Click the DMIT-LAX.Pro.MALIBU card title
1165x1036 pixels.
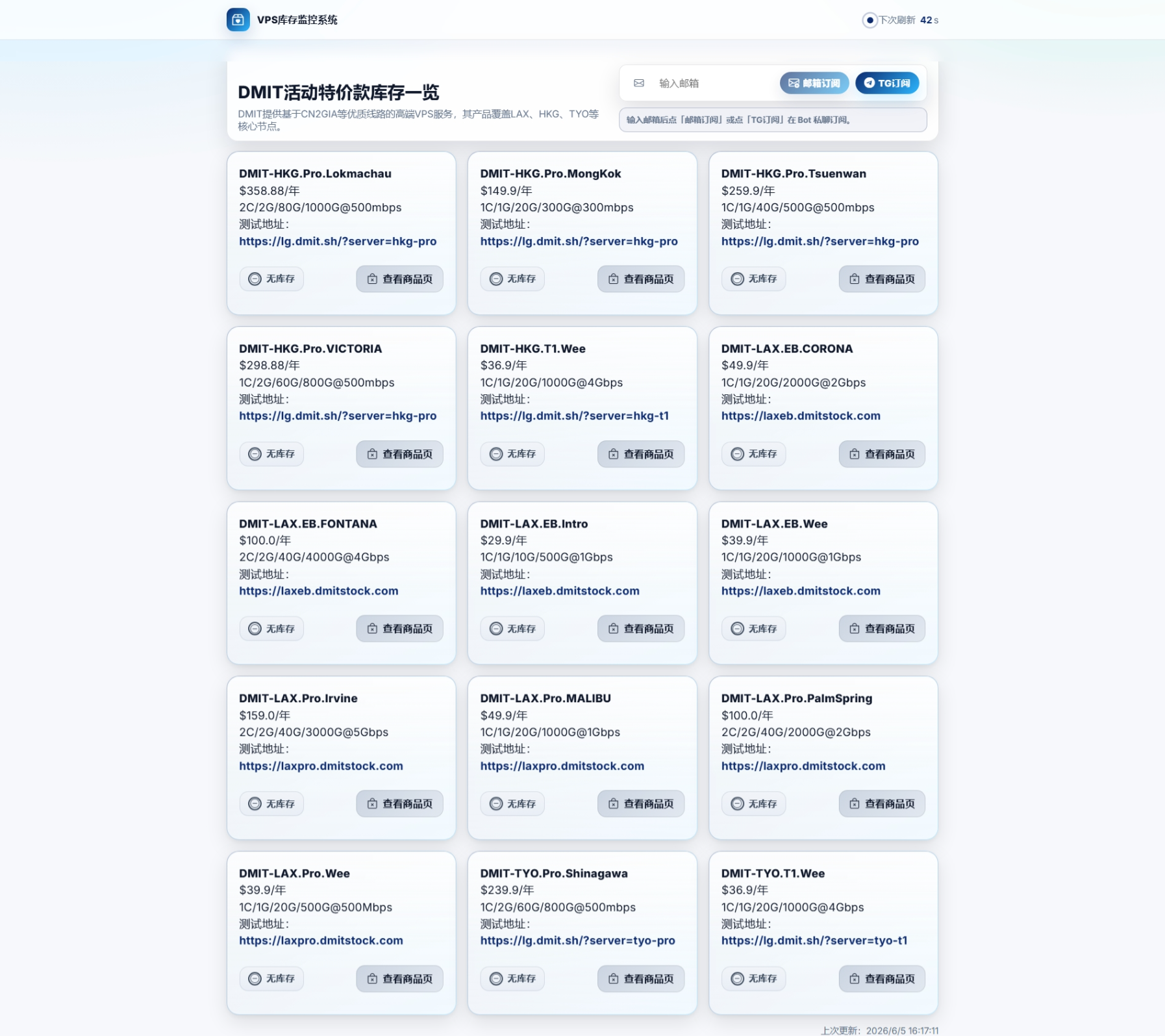(545, 699)
